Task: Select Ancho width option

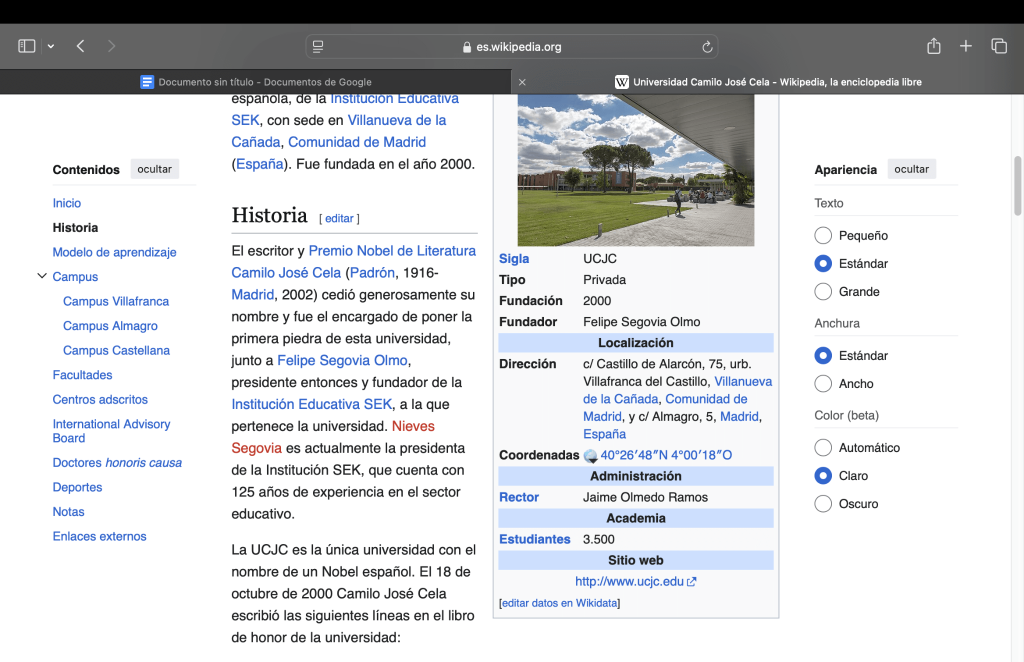Action: pos(823,383)
